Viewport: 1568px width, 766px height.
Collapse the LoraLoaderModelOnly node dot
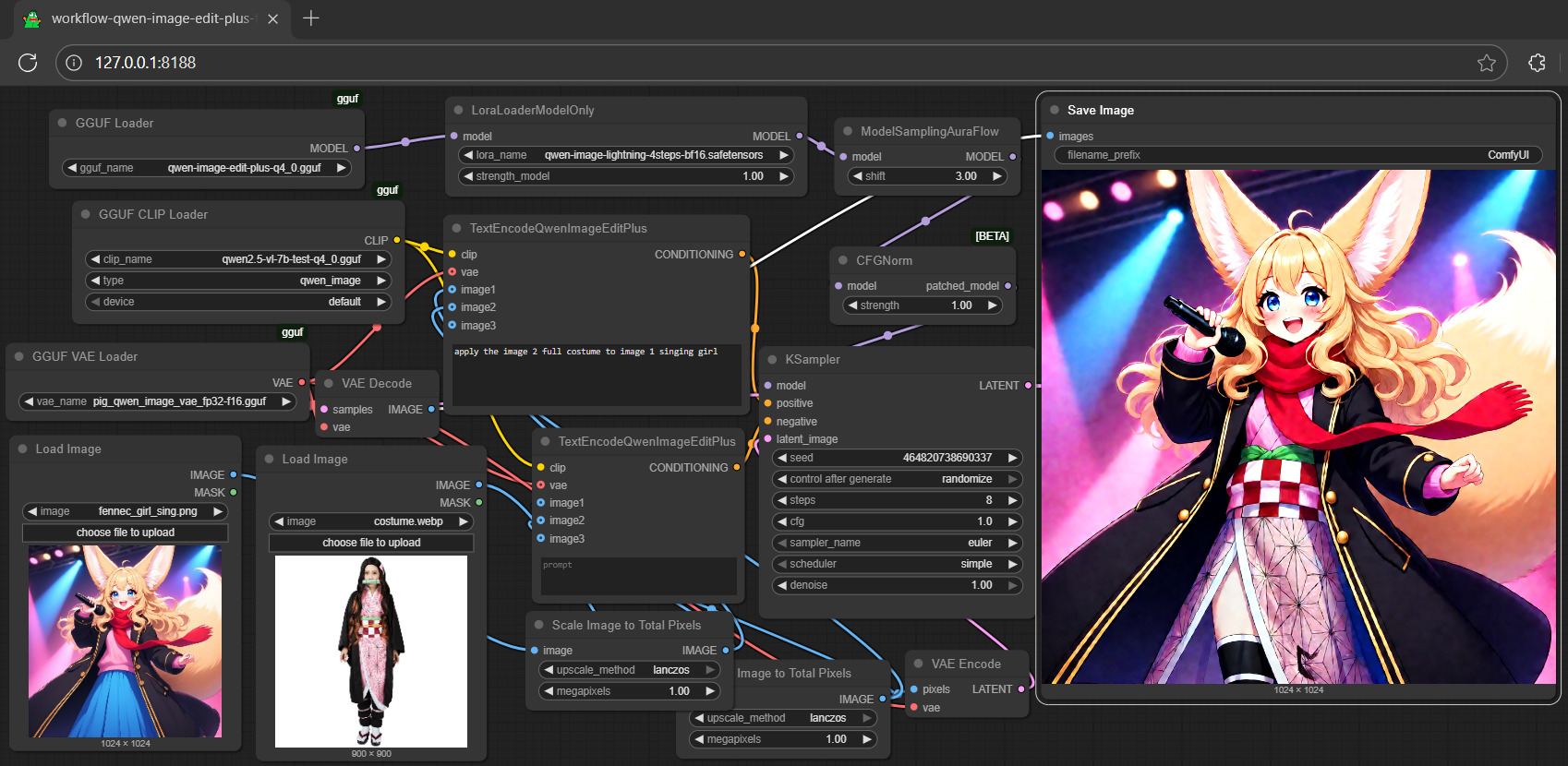[x=458, y=110]
